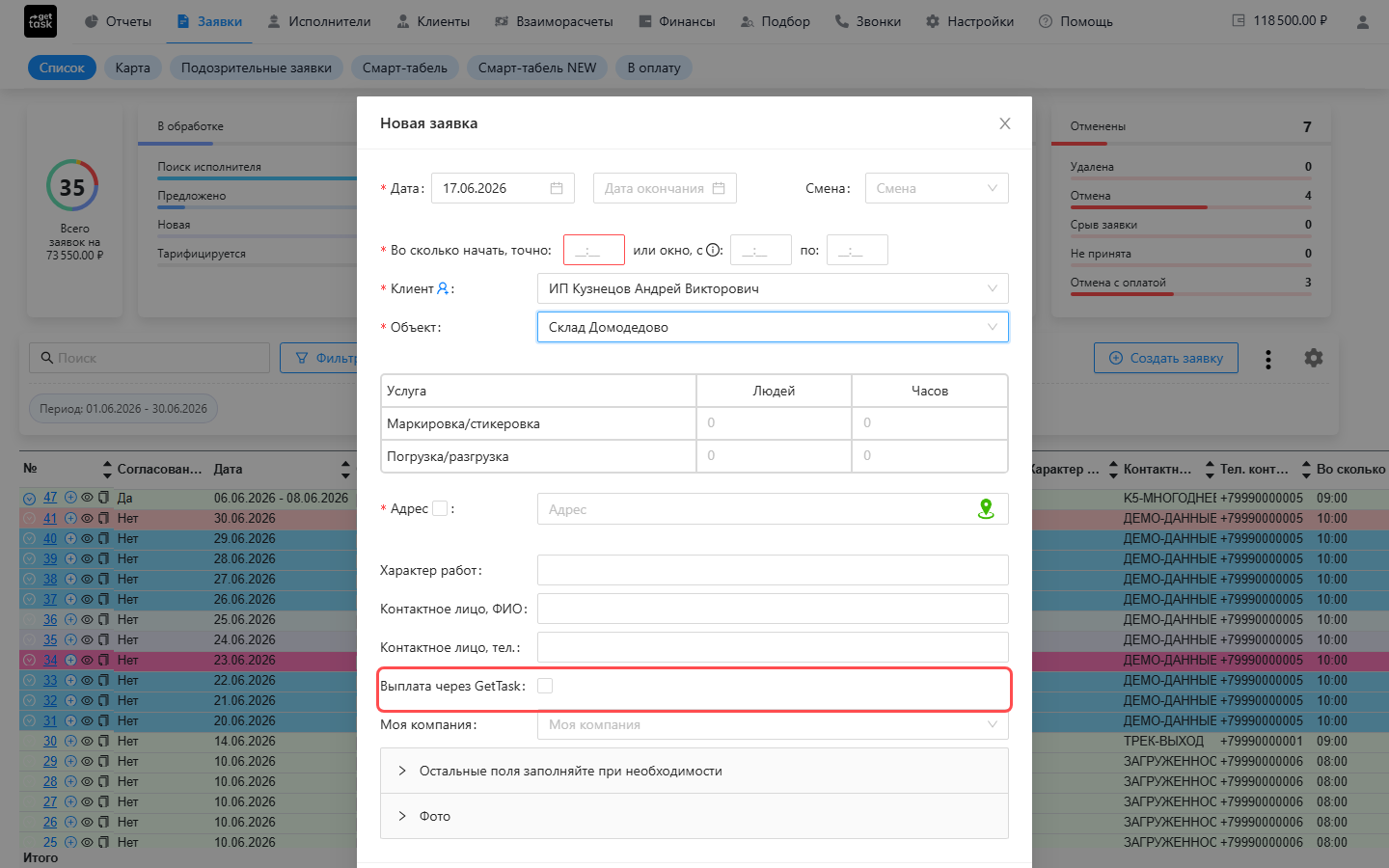Open the table settings gear icon
1389x868 pixels.
pyautogui.click(x=1314, y=358)
